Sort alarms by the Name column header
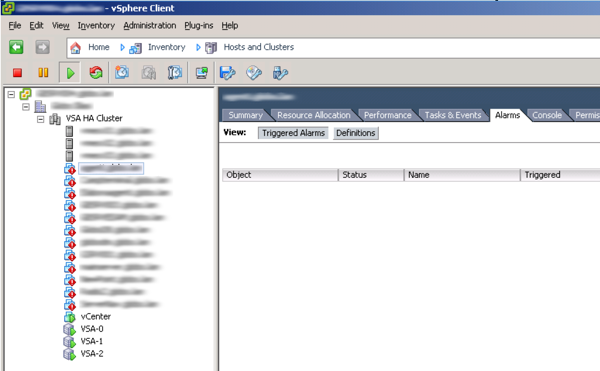This screenshot has width=600, height=371. 462,175
